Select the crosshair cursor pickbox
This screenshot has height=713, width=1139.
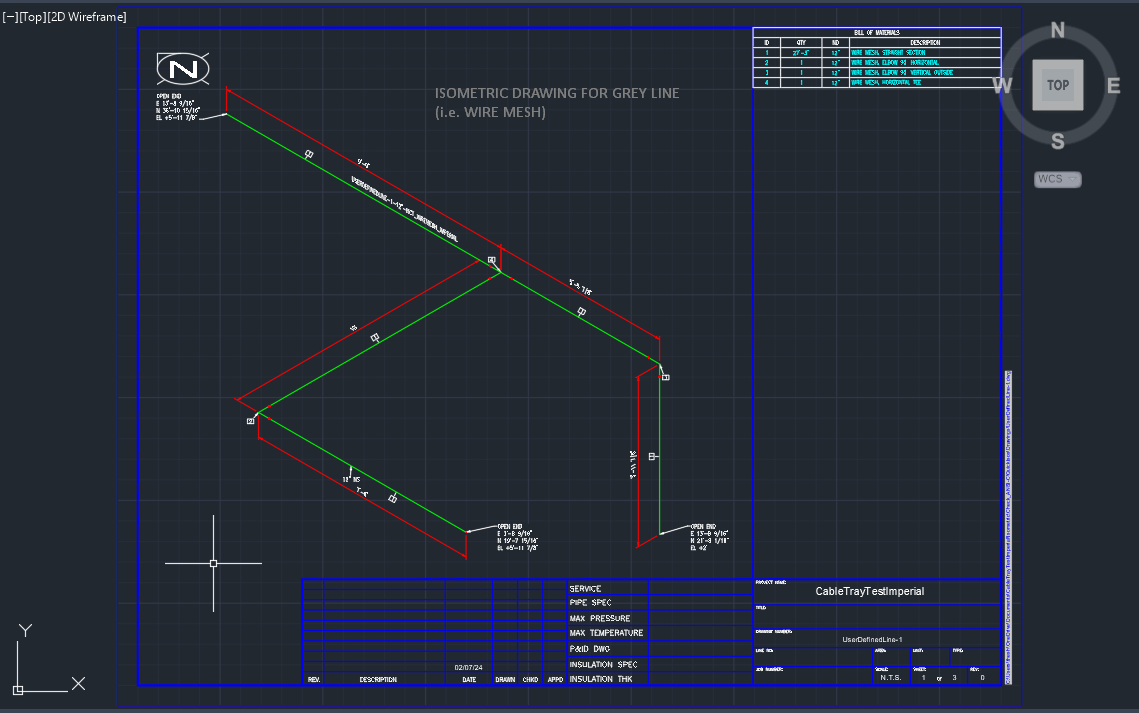(214, 563)
